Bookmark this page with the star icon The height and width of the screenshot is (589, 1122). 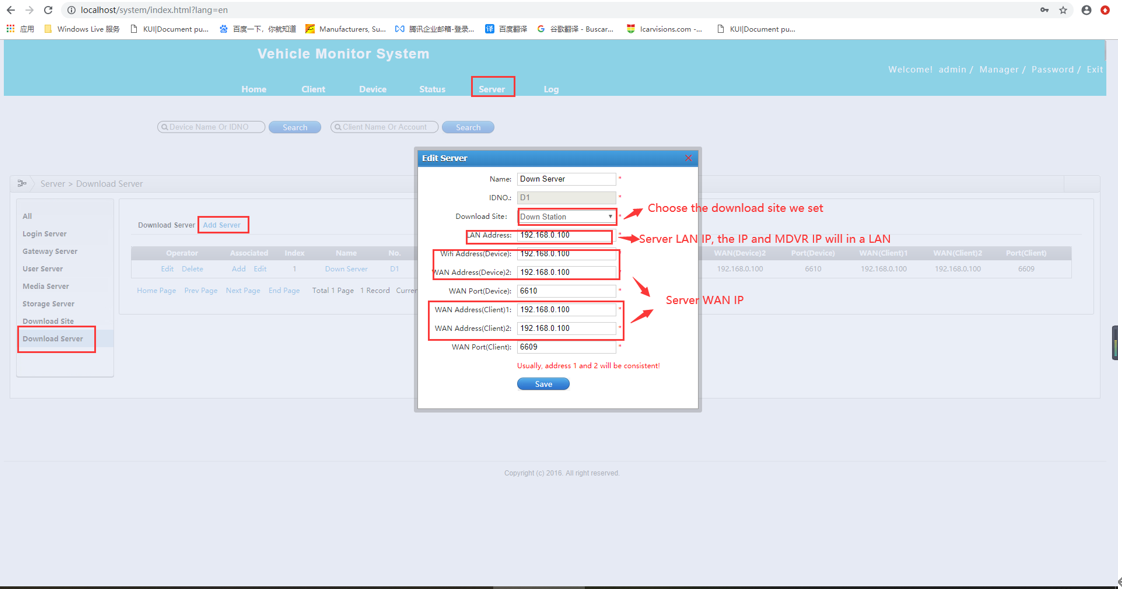(1063, 10)
